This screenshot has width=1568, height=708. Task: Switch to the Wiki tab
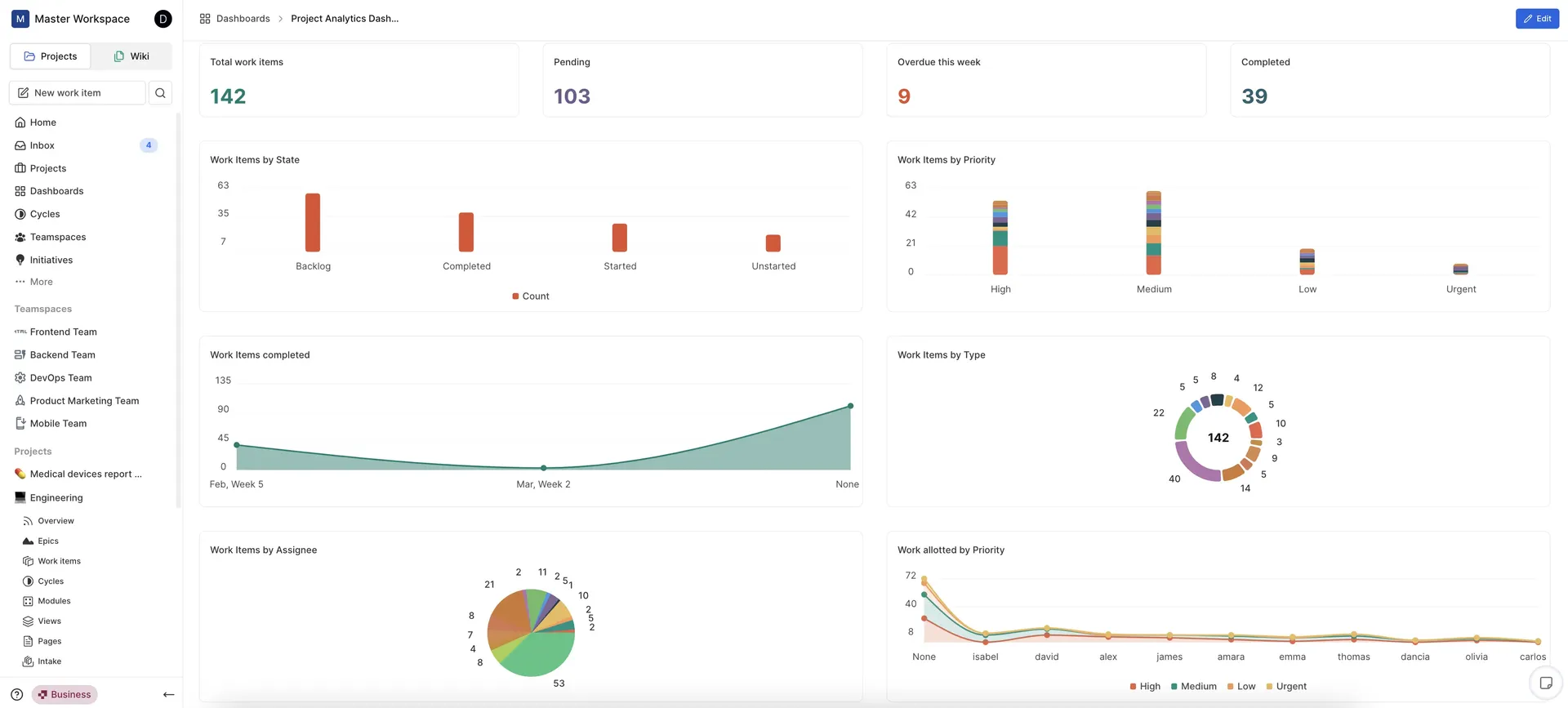click(x=131, y=56)
